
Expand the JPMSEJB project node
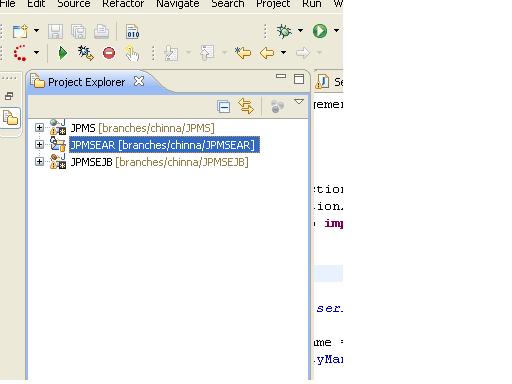tap(39, 162)
